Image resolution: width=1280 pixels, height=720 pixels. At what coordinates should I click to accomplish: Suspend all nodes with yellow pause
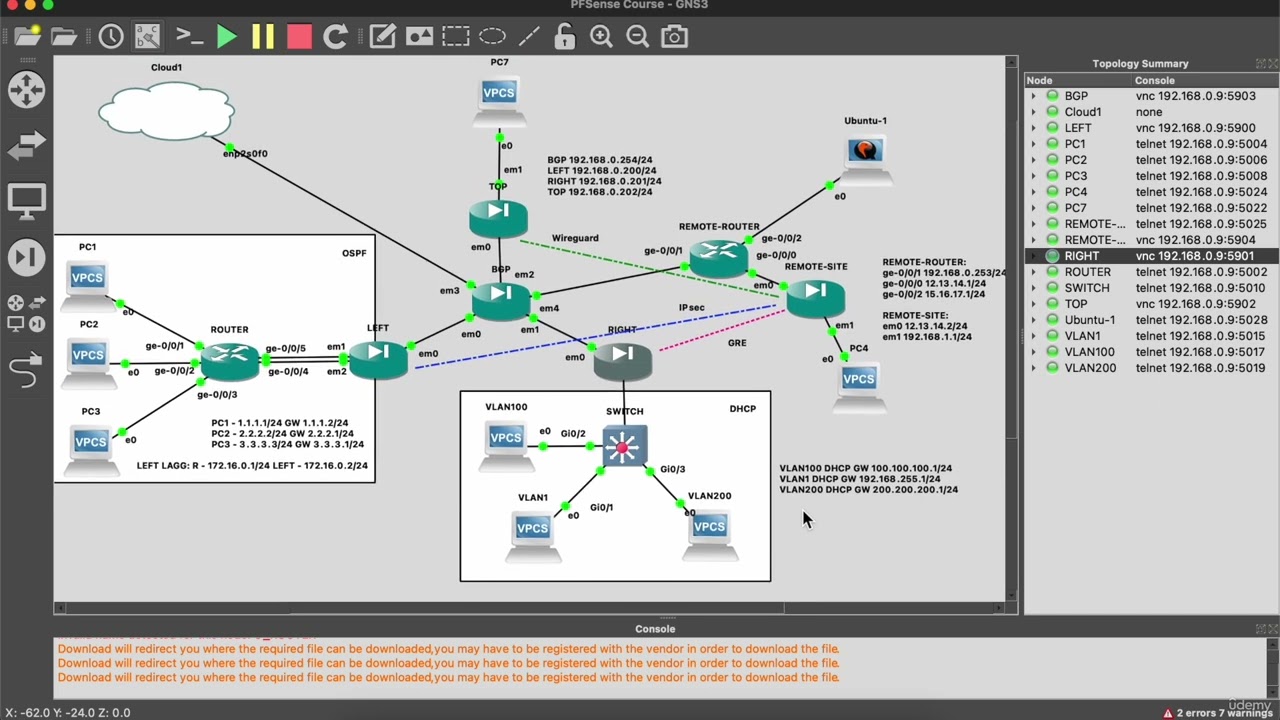pyautogui.click(x=263, y=37)
